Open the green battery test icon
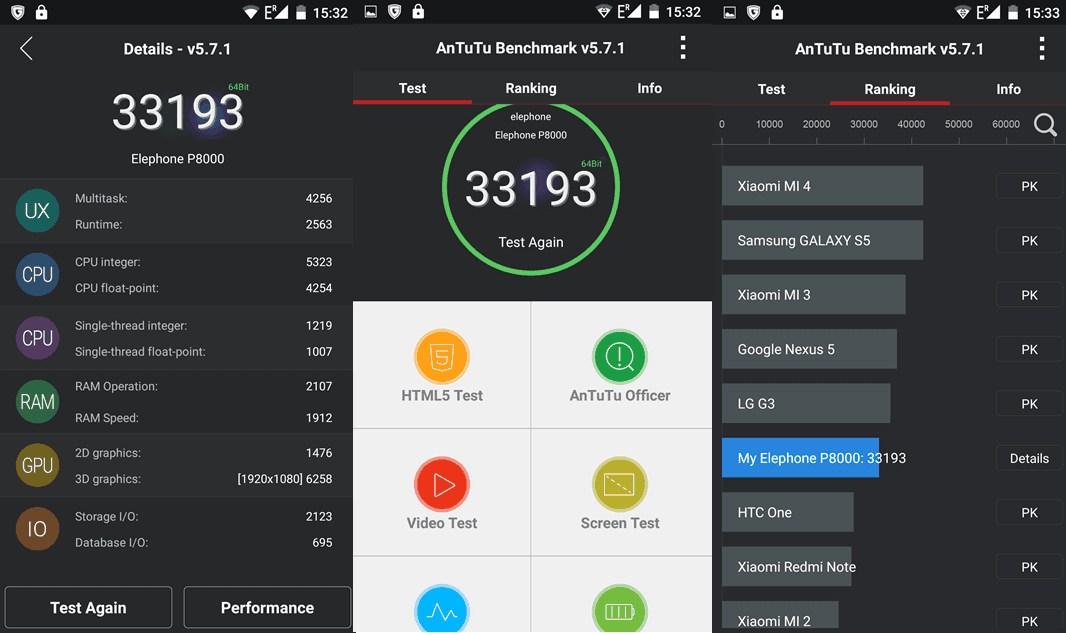 (x=619, y=609)
